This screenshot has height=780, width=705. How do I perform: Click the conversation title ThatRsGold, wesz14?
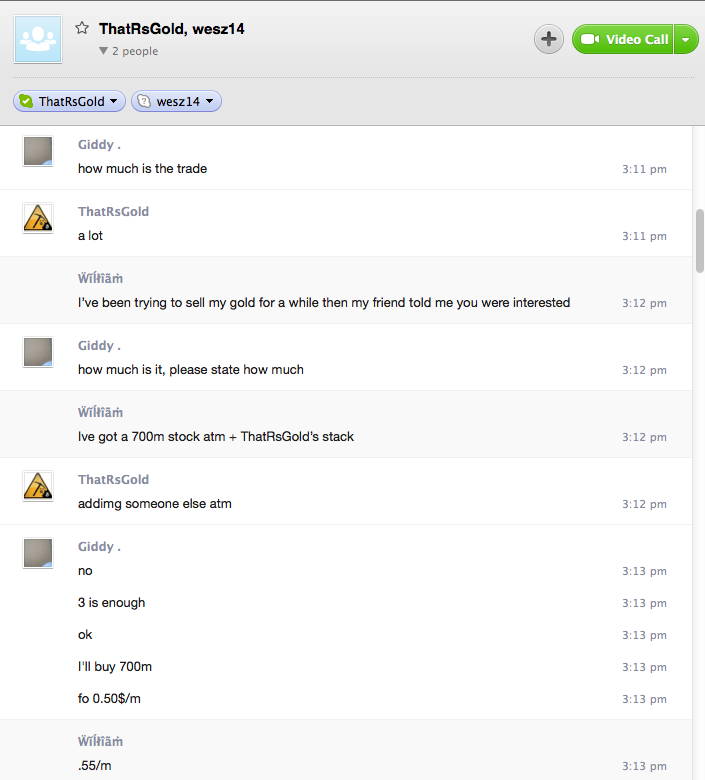pos(172,29)
